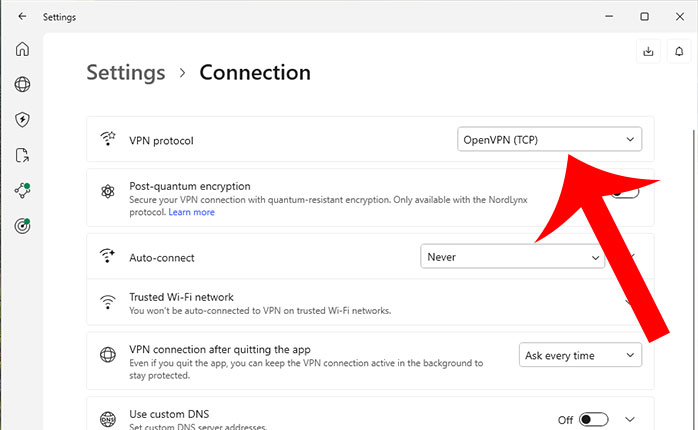Open the globe VPN servers icon
Image resolution: width=698 pixels, height=430 pixels.
pyautogui.click(x=22, y=84)
